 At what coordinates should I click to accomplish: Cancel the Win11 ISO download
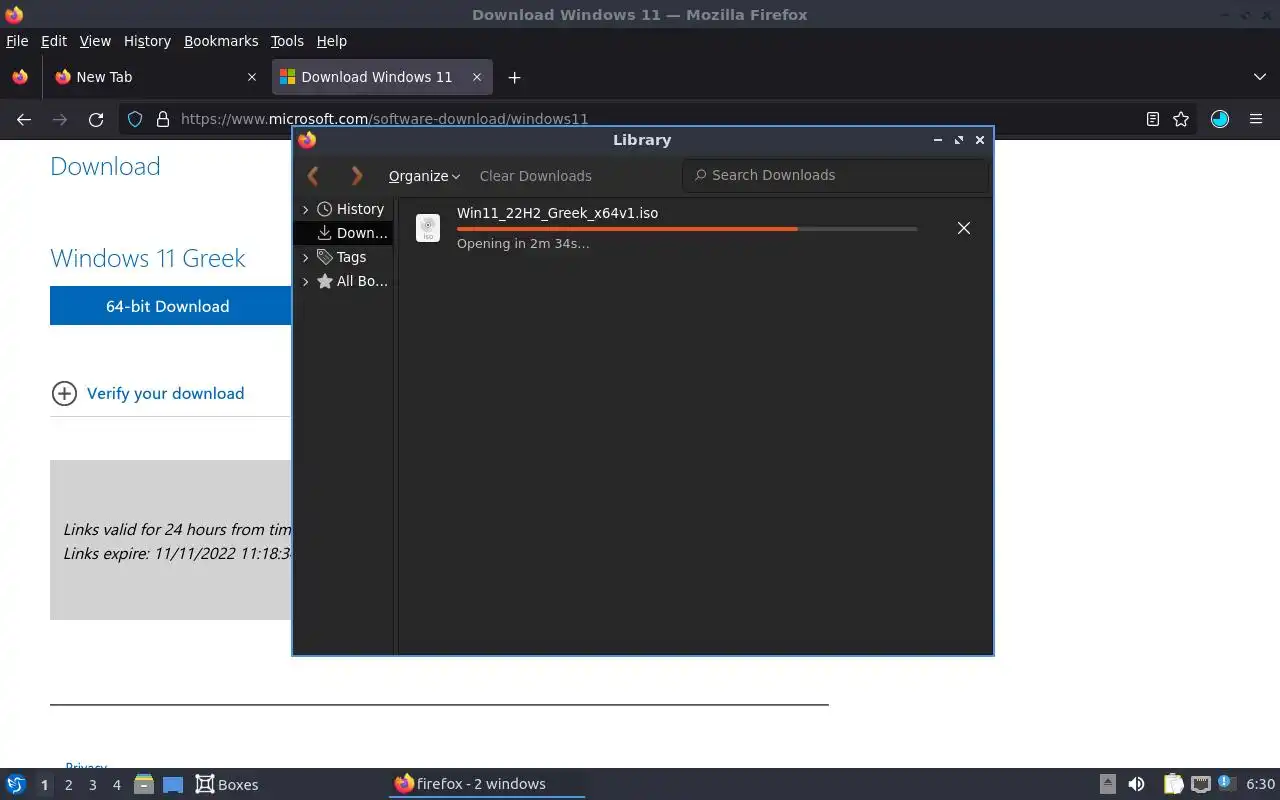tap(964, 228)
